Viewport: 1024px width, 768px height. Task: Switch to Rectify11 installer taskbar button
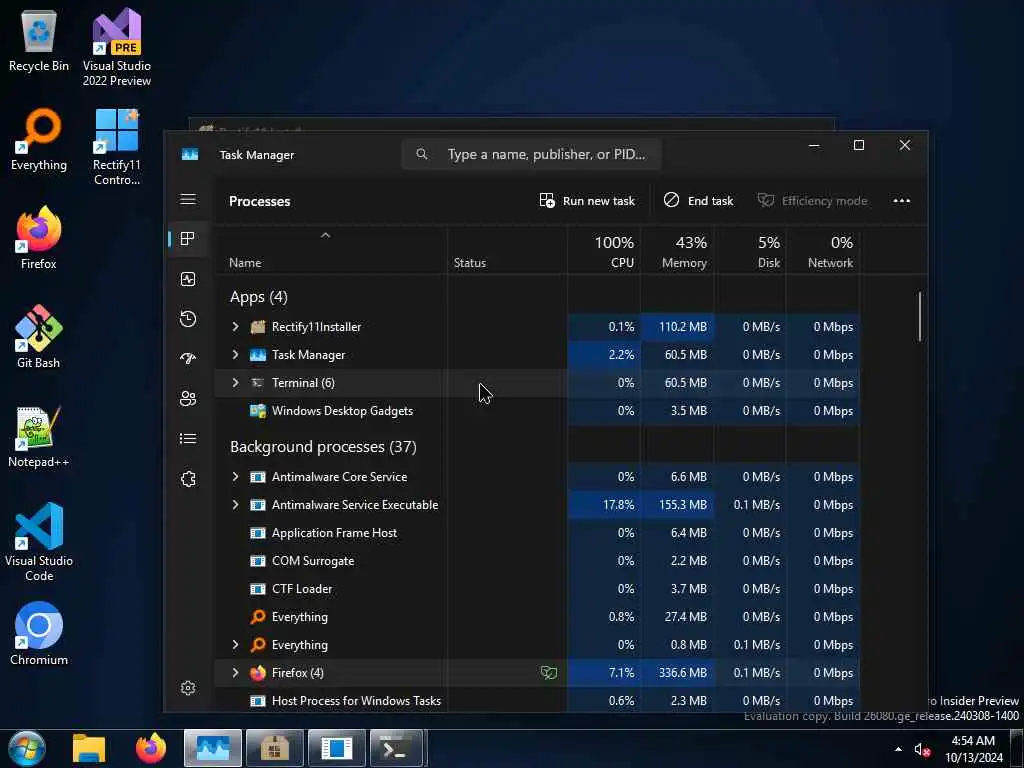[275, 748]
